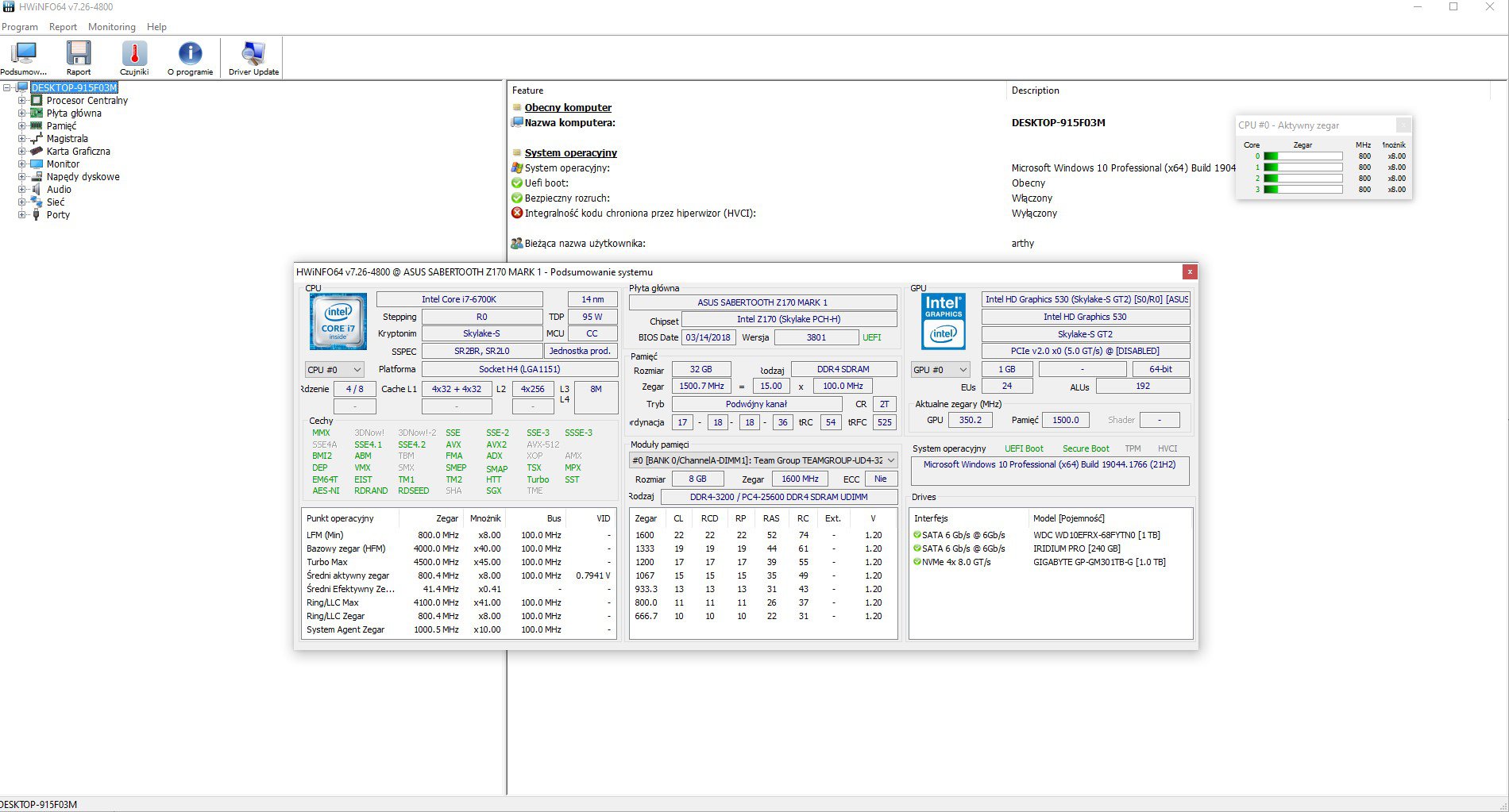Close the system summary window
Screen dimensions: 1509x812
pos(1189,271)
